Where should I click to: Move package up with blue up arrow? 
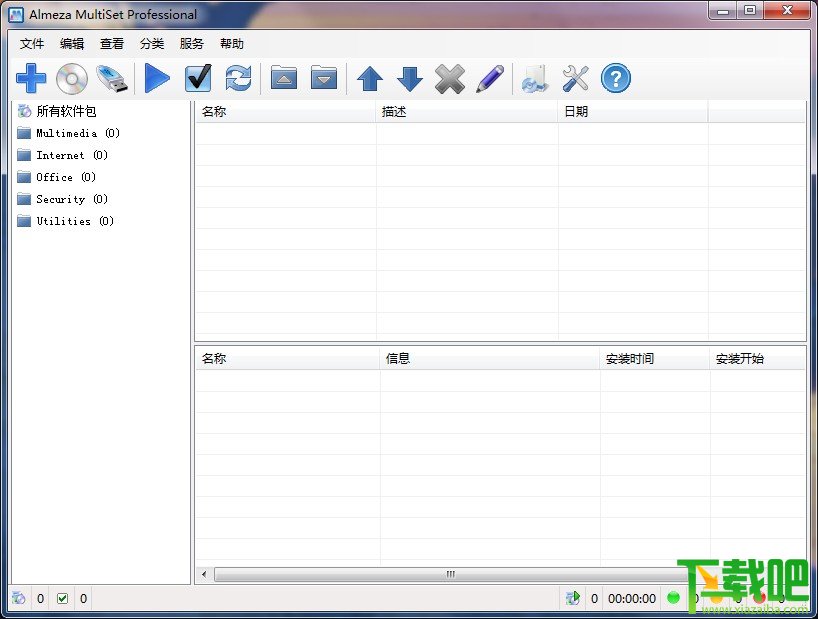370,79
